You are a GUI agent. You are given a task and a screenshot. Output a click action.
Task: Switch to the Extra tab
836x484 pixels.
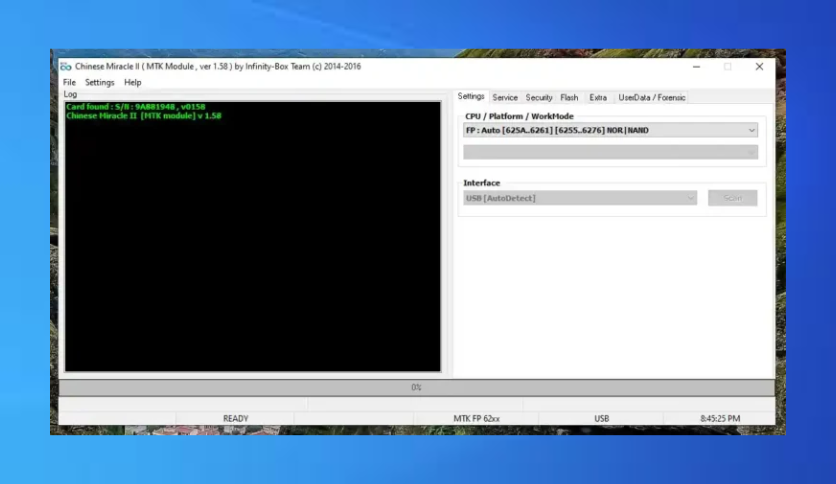(x=598, y=98)
